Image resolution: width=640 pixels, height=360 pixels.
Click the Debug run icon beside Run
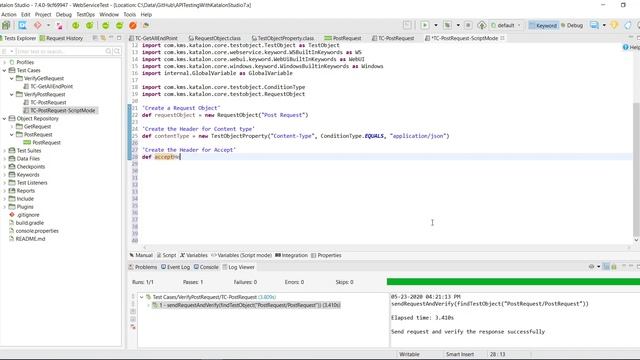pos(447,25)
